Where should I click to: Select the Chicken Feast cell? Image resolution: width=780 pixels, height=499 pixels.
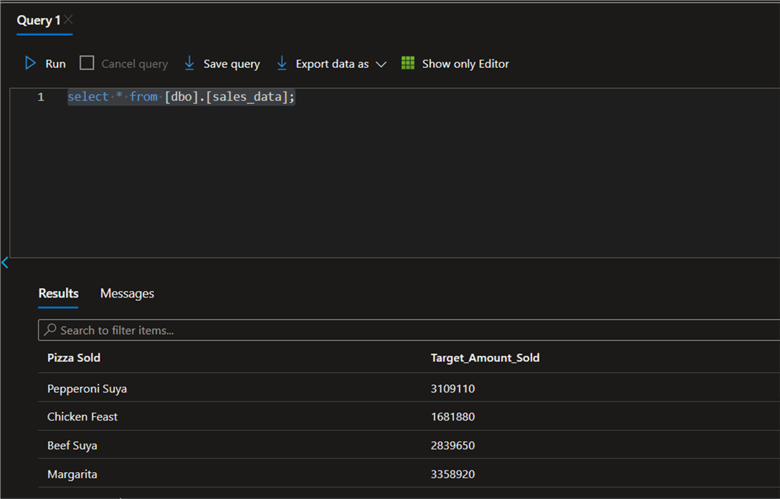[82, 417]
